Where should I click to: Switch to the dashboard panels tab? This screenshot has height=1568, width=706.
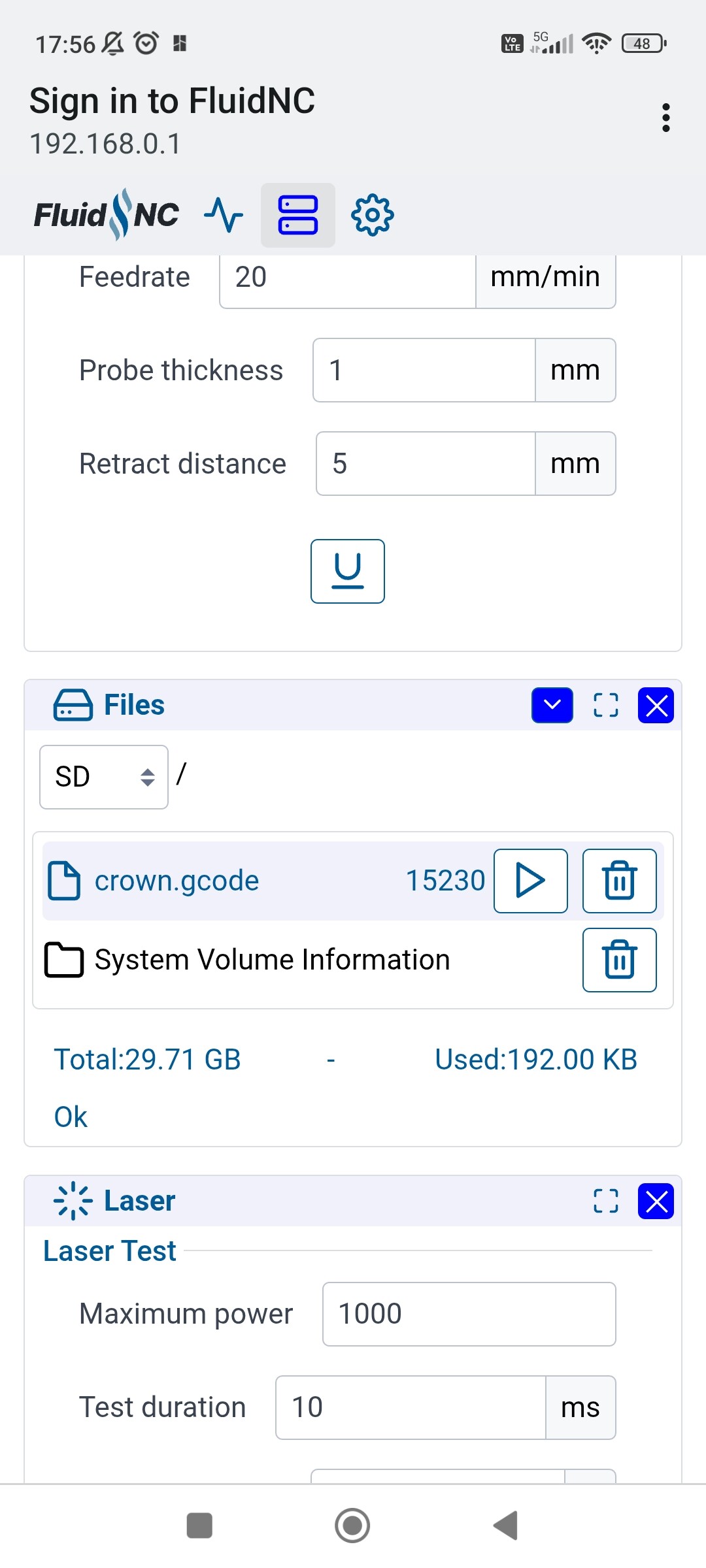pyautogui.click(x=298, y=215)
